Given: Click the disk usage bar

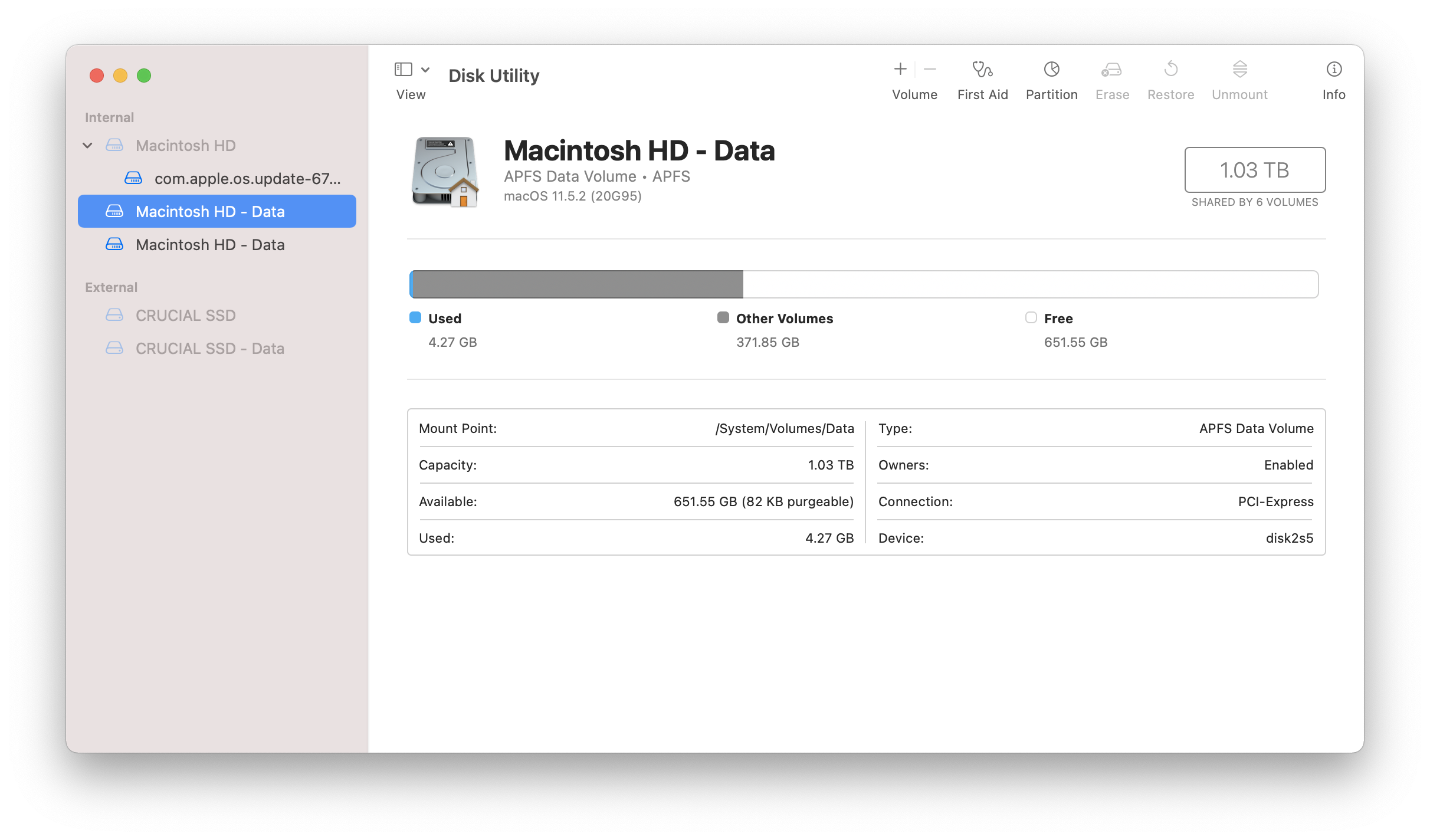Looking at the screenshot, I should tap(864, 284).
